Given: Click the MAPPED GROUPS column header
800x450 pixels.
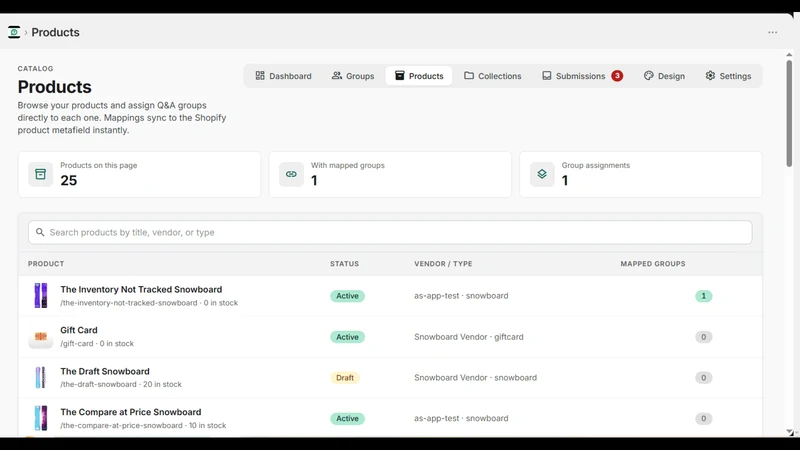Looking at the screenshot, I should 653,264.
